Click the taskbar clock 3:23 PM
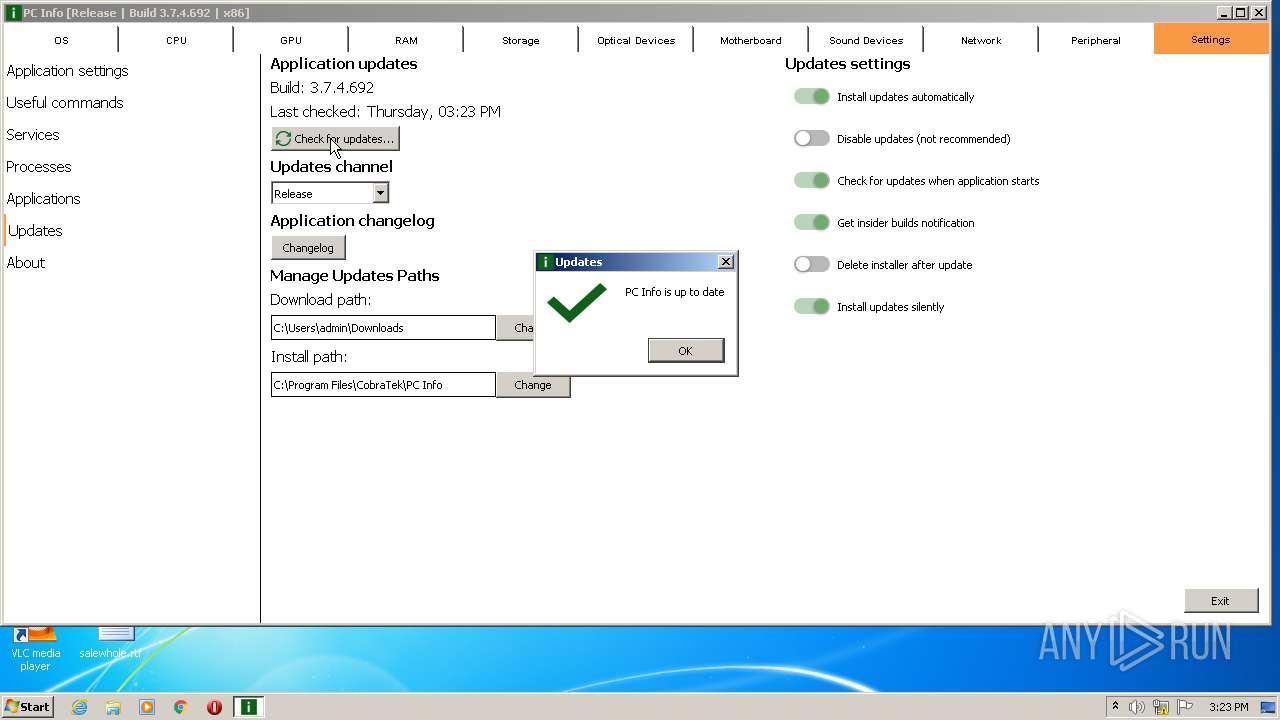This screenshot has width=1280, height=720. (1228, 707)
